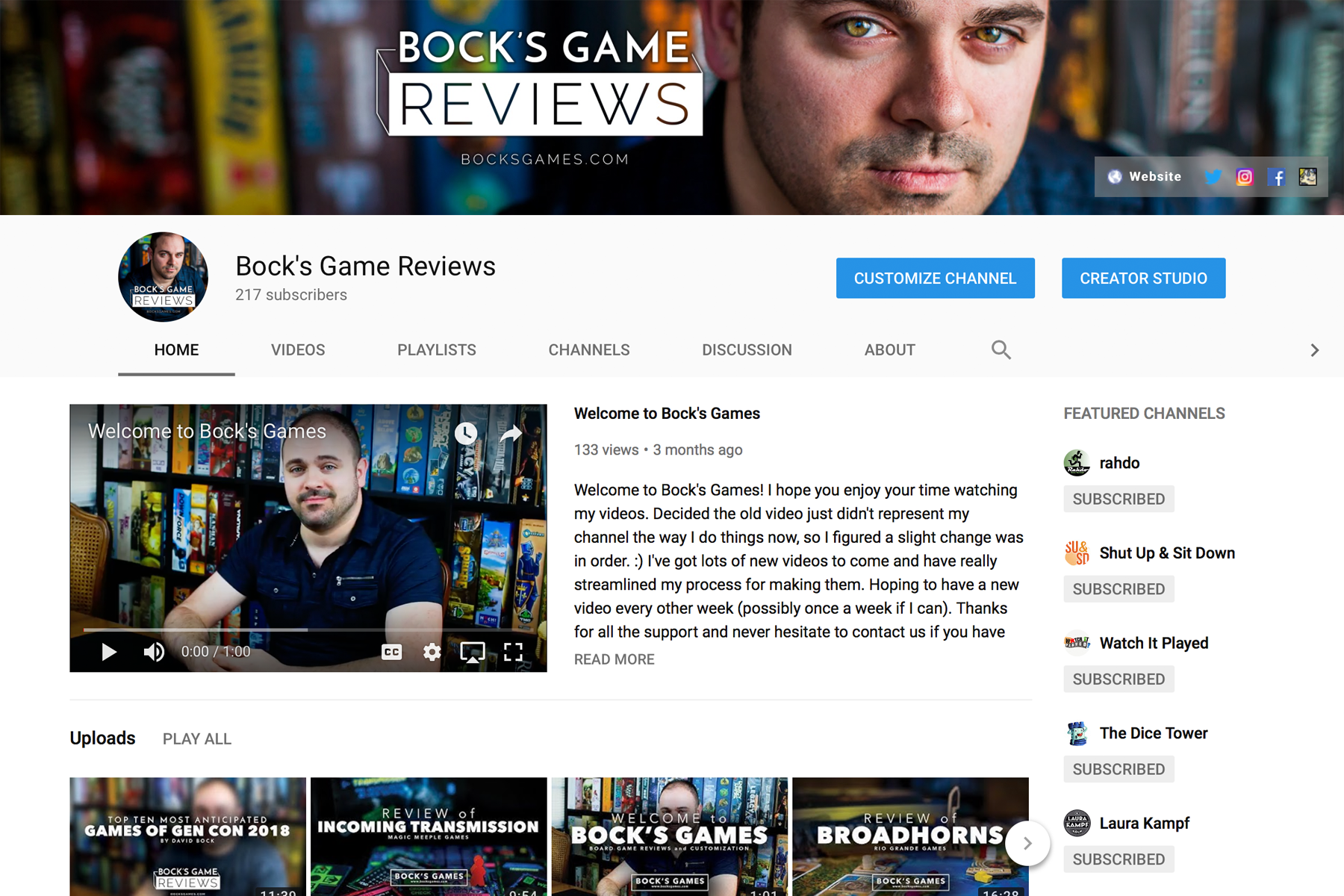Select the Home tab

tap(176, 349)
